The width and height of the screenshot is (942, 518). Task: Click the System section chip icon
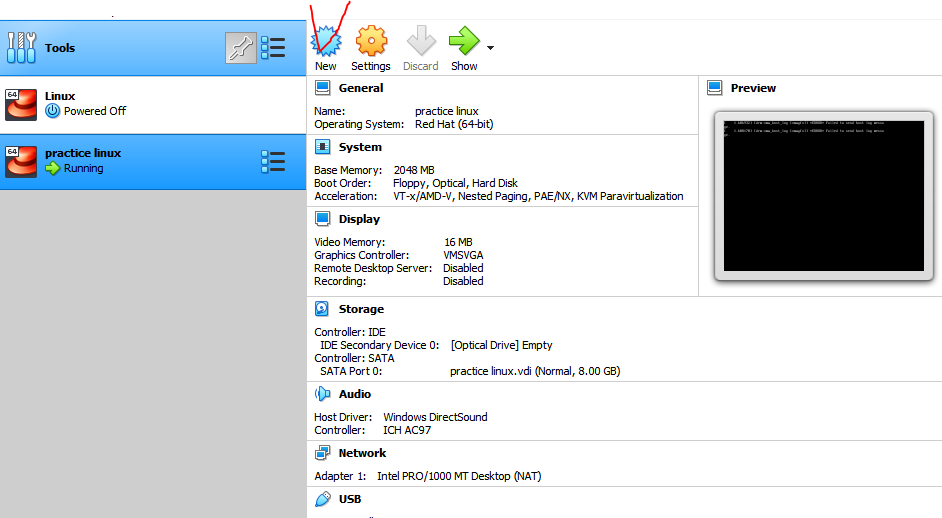(323, 147)
